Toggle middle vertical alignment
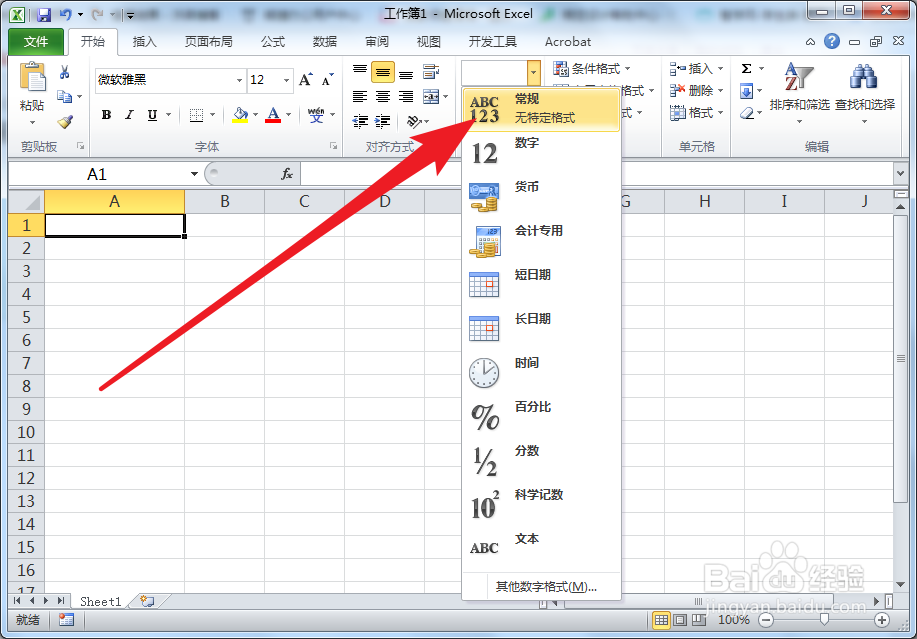917x639 pixels. click(x=382, y=72)
